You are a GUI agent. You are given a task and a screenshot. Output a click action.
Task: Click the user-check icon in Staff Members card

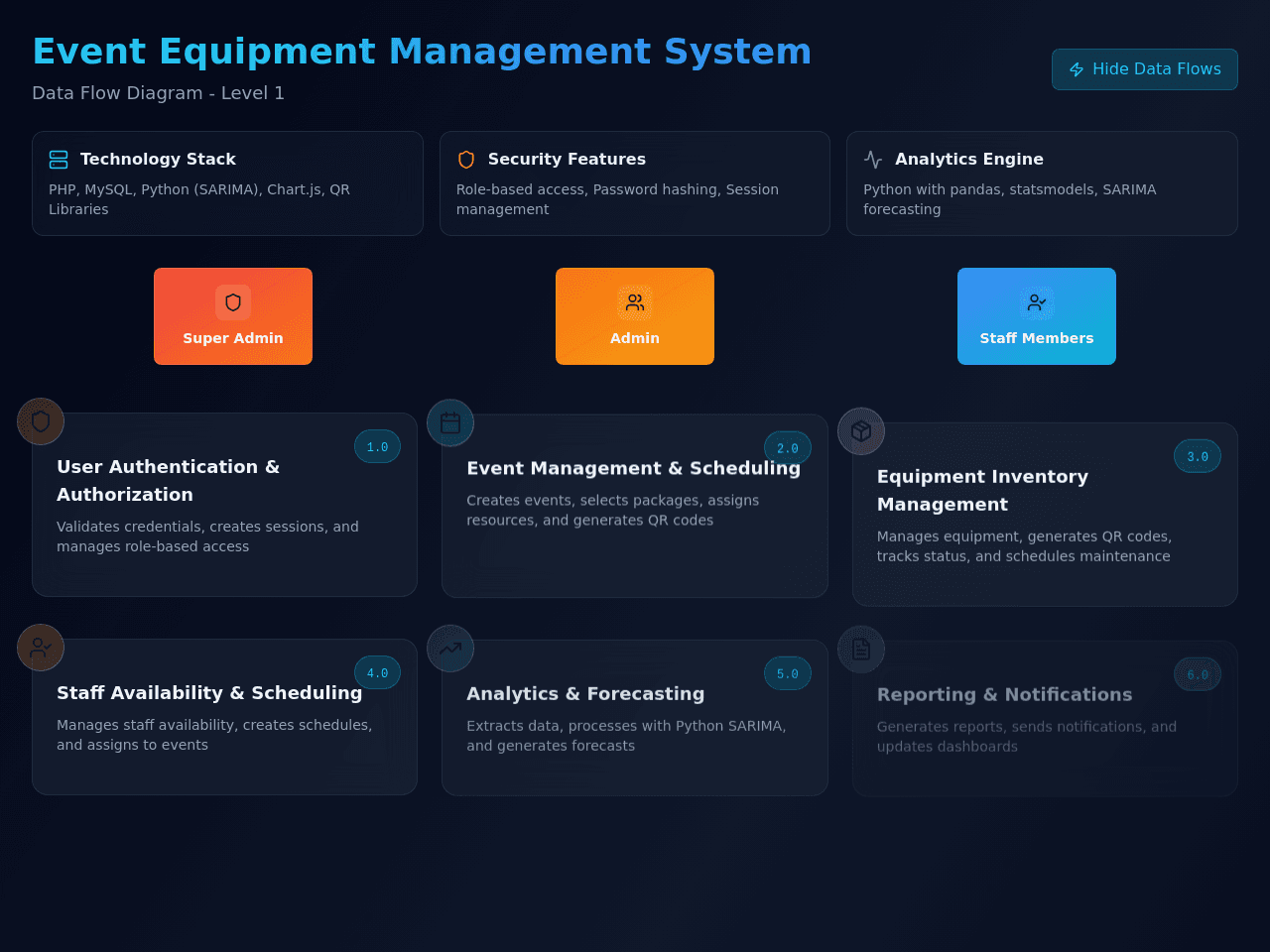point(1037,302)
